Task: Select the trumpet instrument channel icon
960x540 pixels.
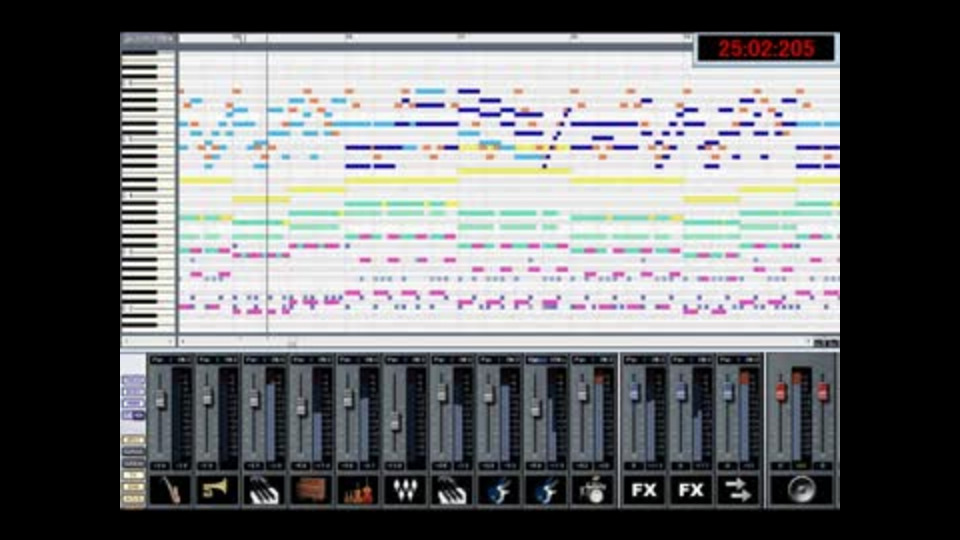Action: [x=217, y=490]
